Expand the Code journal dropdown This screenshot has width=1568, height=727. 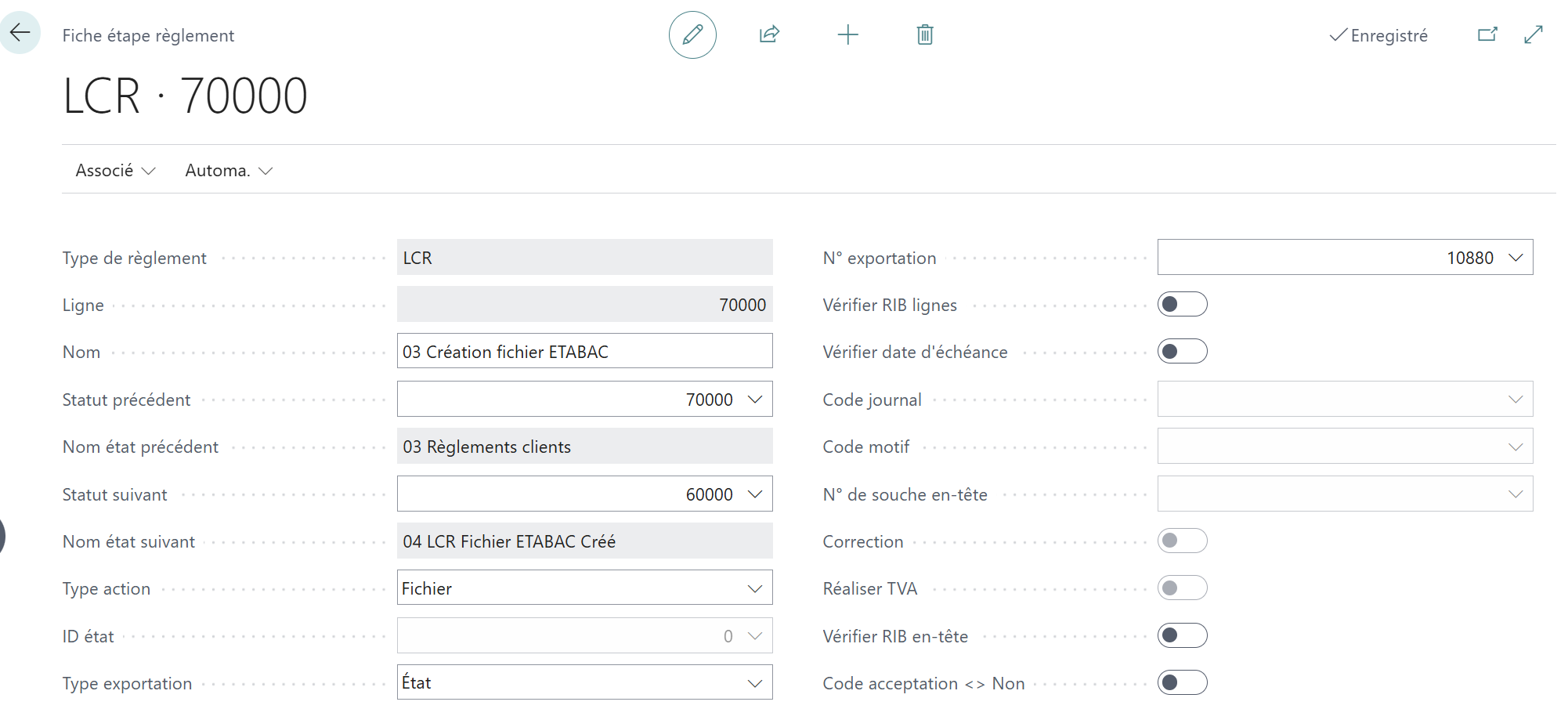tap(1515, 400)
